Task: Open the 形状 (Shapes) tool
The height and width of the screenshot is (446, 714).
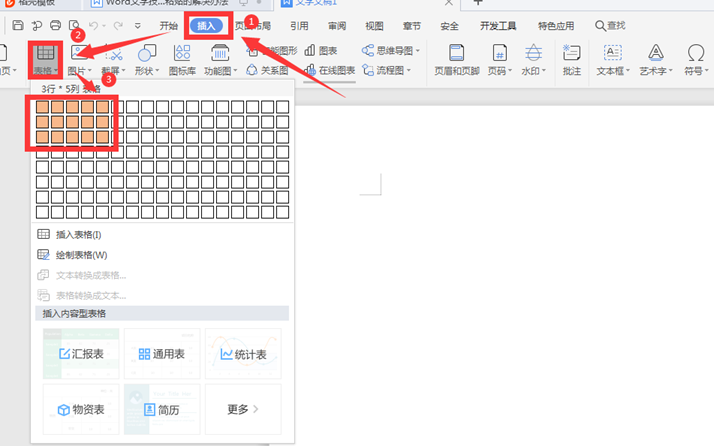Action: 147,59
